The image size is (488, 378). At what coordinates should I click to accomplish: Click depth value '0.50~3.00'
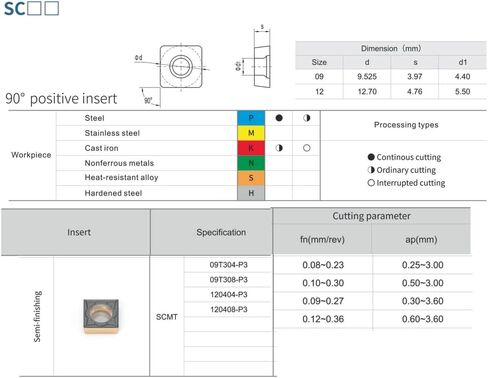(x=422, y=283)
